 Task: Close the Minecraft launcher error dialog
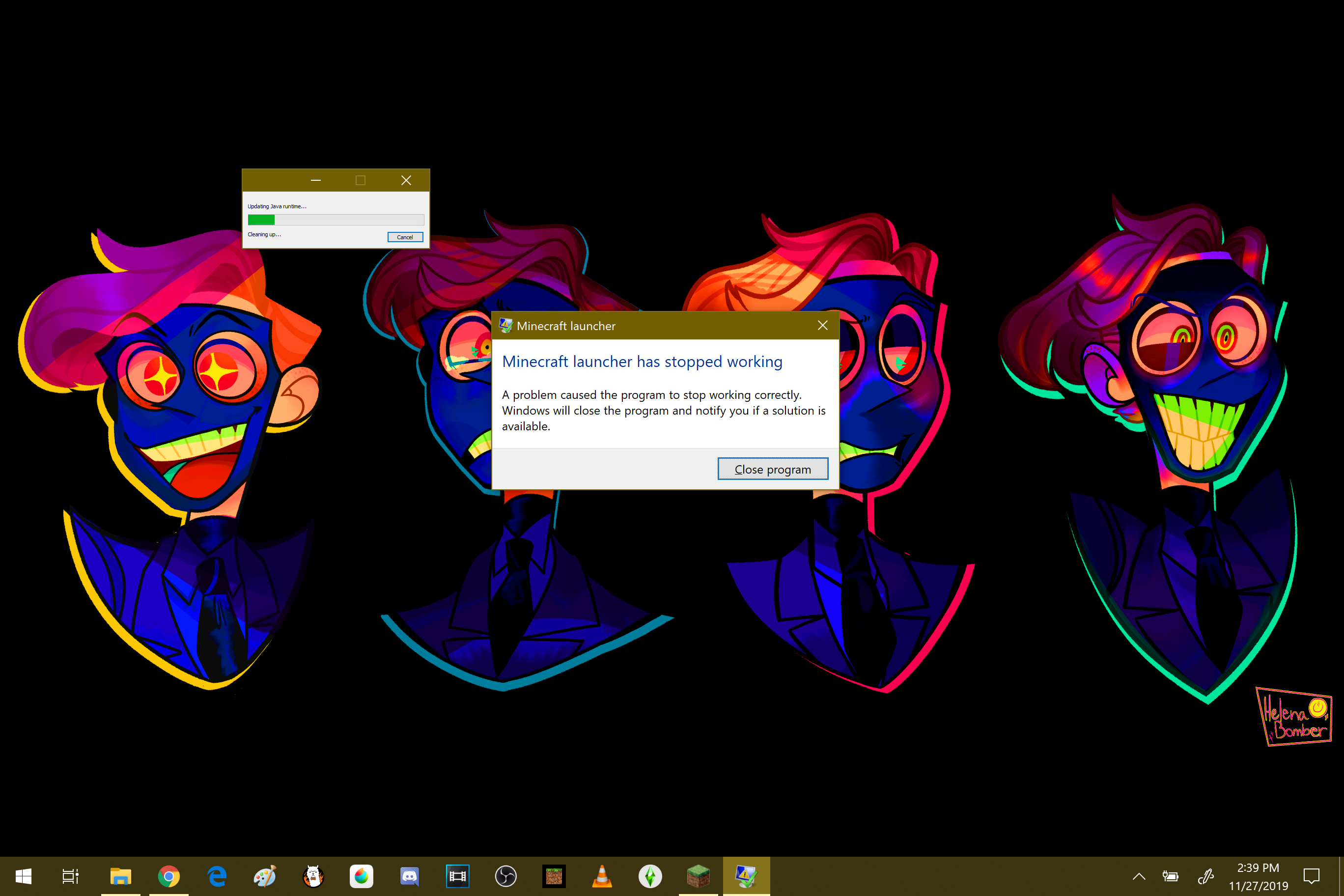(822, 325)
